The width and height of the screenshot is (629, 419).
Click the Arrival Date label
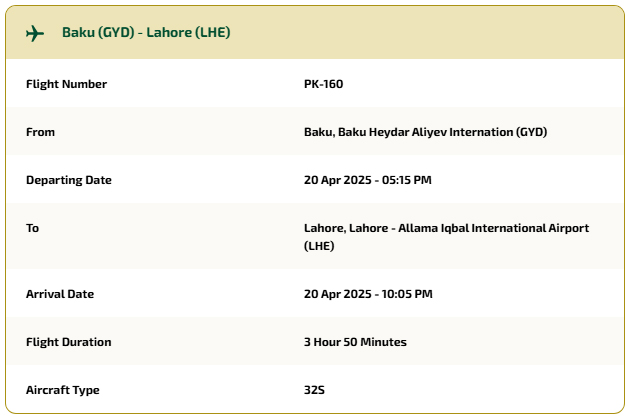[60, 294]
